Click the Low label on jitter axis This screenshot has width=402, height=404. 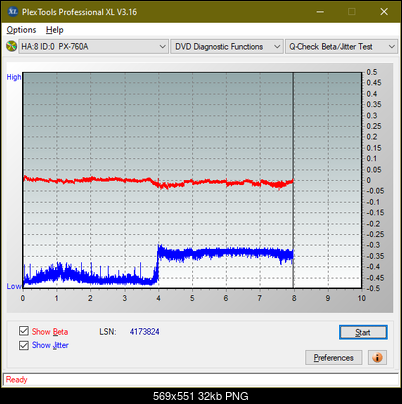pyautogui.click(x=14, y=286)
